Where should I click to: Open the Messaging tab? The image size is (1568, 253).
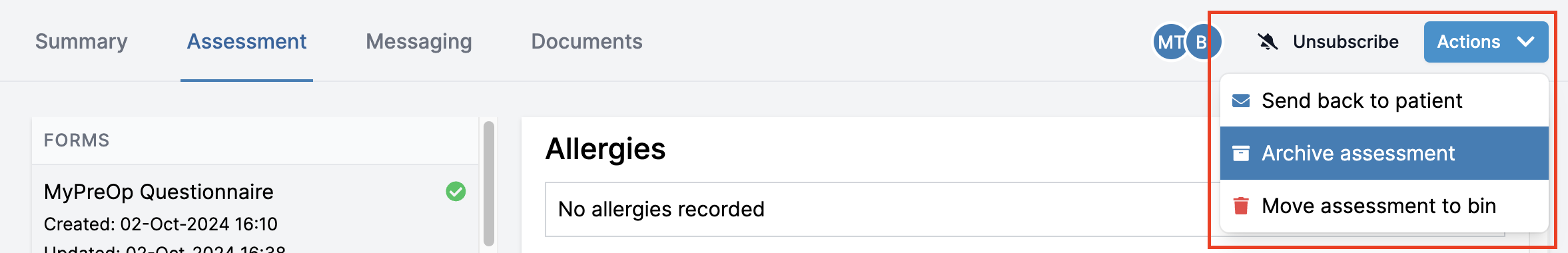(x=419, y=41)
